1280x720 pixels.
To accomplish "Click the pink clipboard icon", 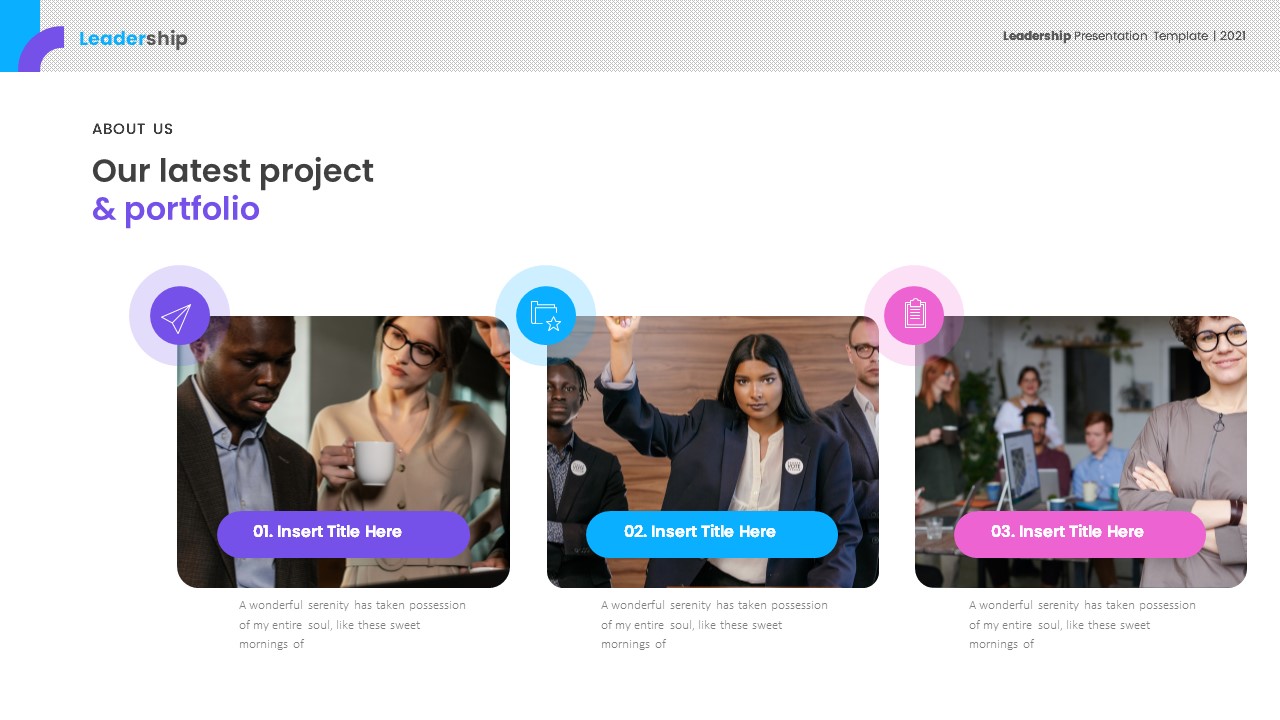I will pos(914,314).
